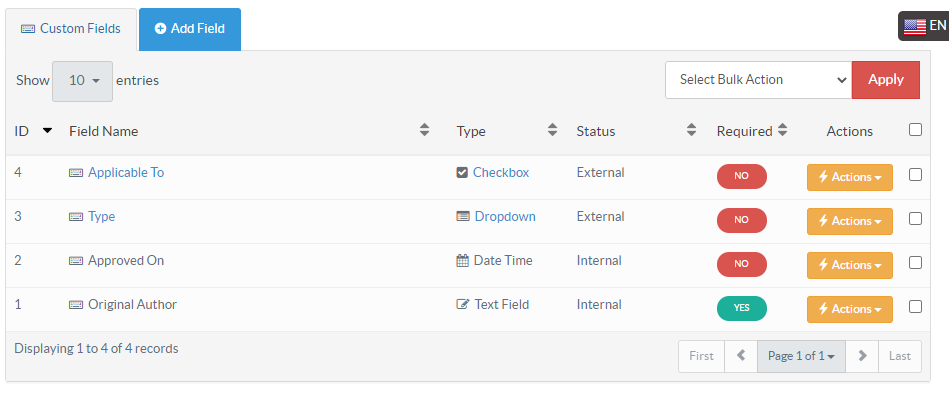Tick the select-all checkbox in the table header
949x393 pixels.
click(x=915, y=130)
